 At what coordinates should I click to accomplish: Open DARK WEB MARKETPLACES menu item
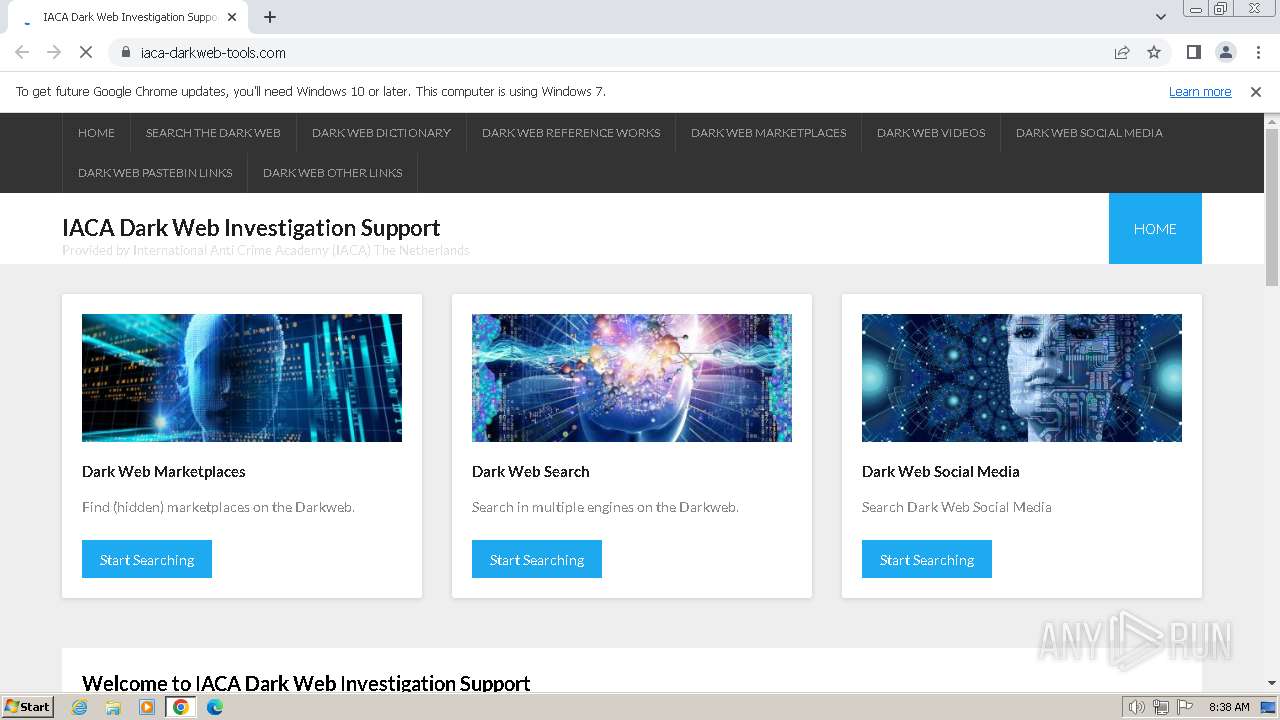tap(768, 133)
